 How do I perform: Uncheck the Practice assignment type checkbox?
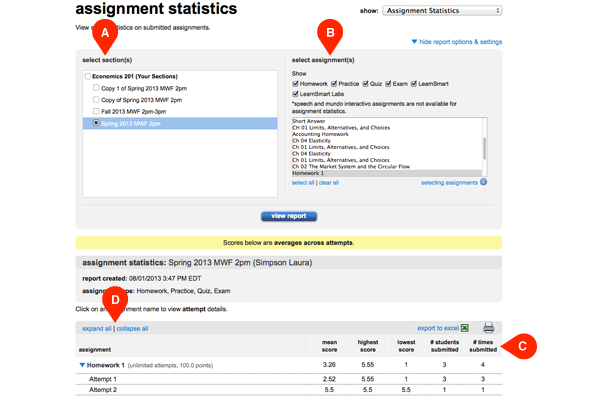pyautogui.click(x=336, y=85)
